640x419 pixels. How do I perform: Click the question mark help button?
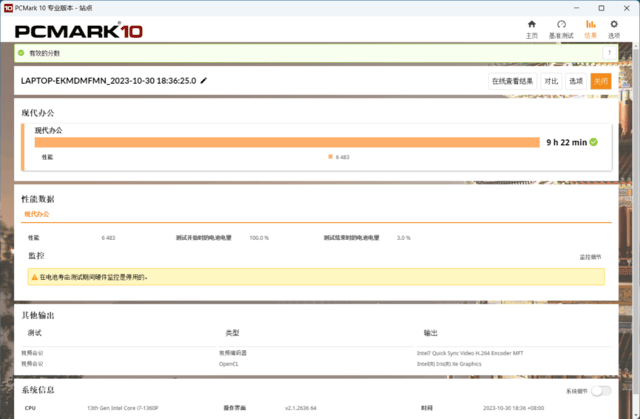[609, 53]
